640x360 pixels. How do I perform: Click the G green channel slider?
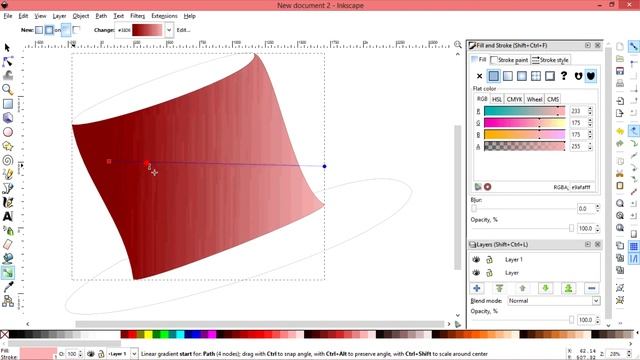524,123
